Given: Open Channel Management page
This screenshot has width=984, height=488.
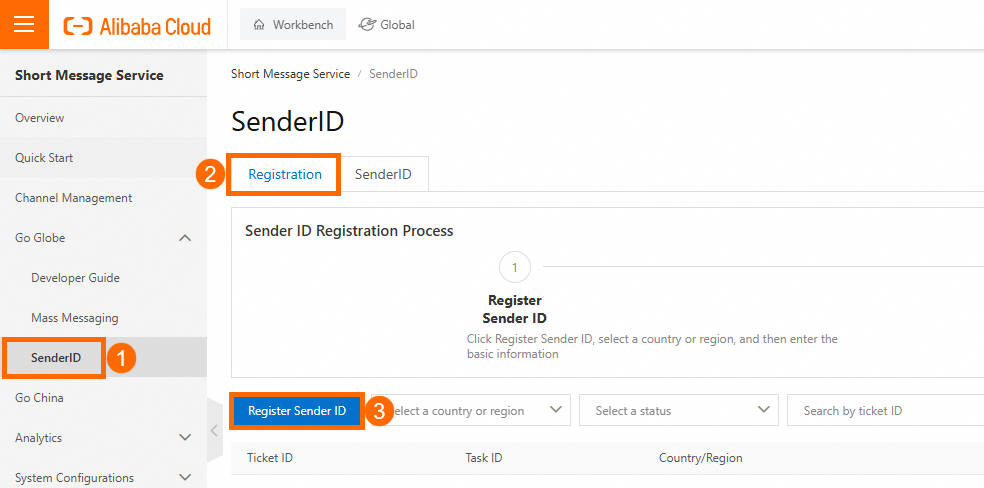Looking at the screenshot, I should [74, 198].
